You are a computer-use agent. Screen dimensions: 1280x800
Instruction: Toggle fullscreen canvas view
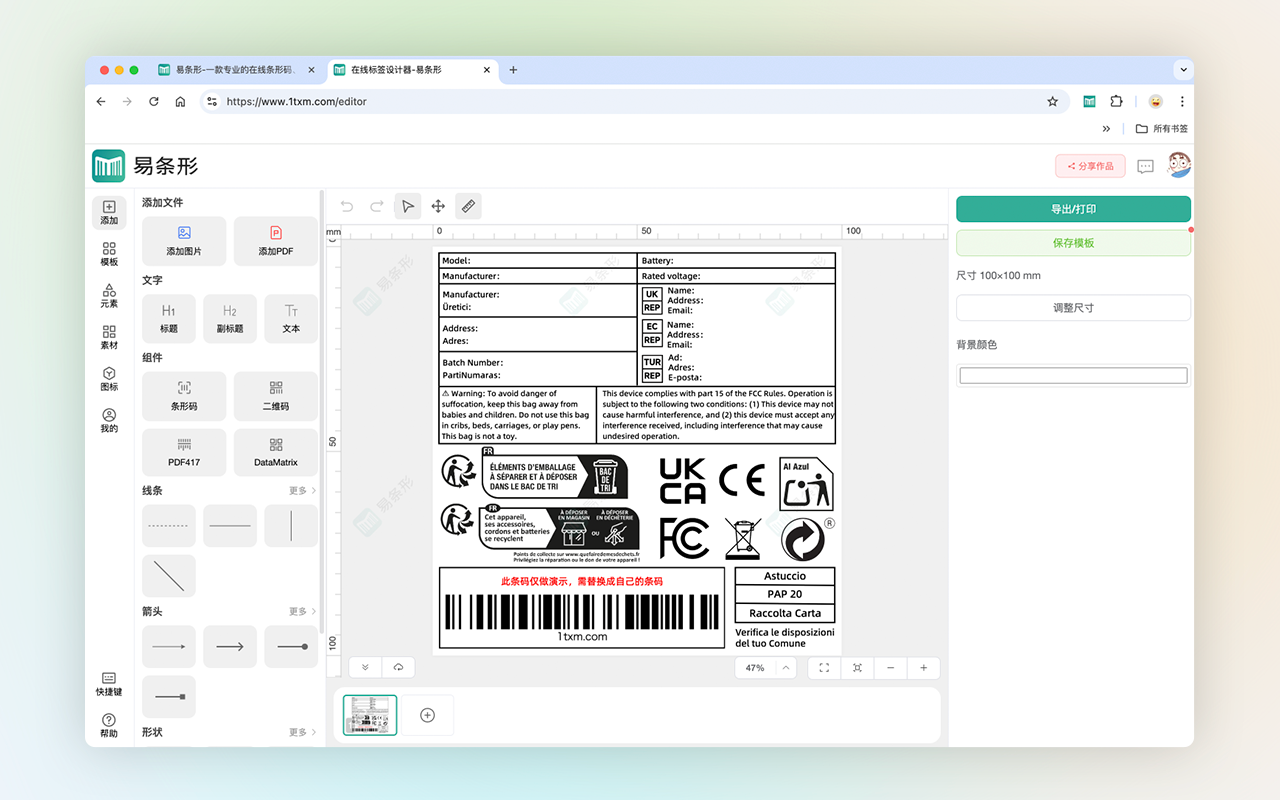(x=824, y=668)
